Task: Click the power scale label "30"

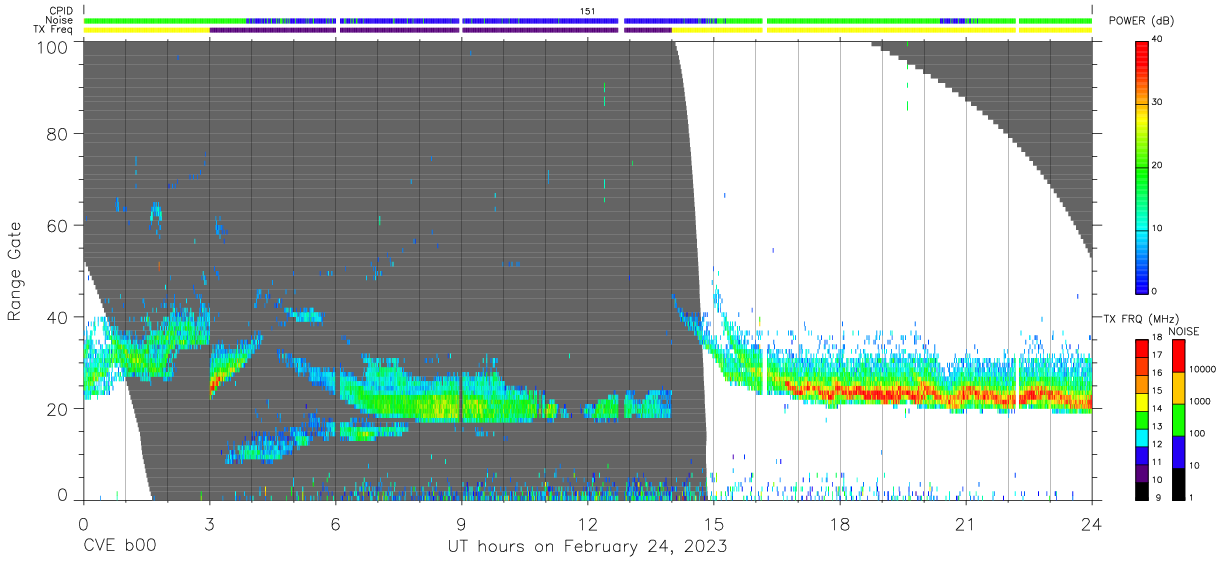Action: coord(1157,102)
